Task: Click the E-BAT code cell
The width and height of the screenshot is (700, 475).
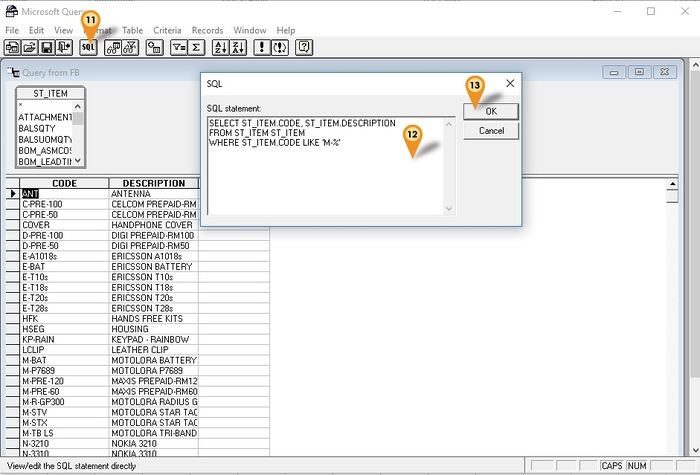Action: click(x=64, y=267)
